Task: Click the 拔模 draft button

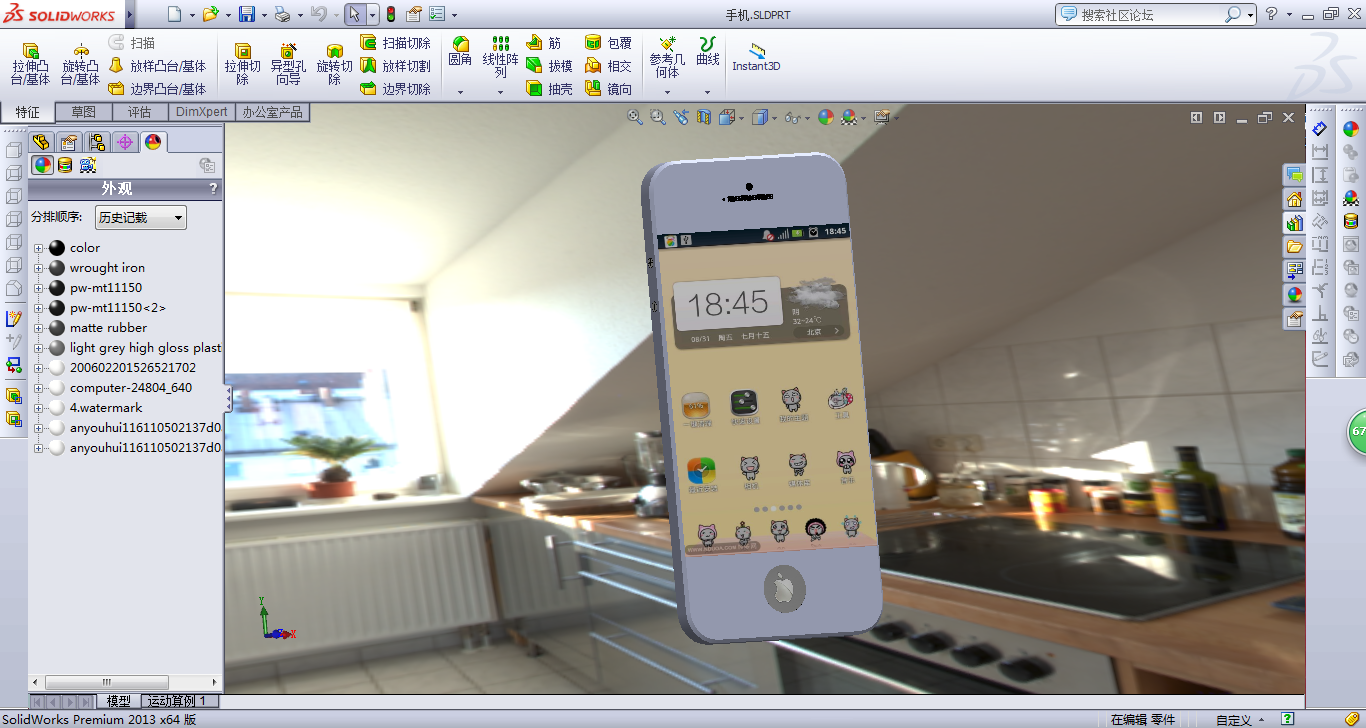Action: (549, 66)
